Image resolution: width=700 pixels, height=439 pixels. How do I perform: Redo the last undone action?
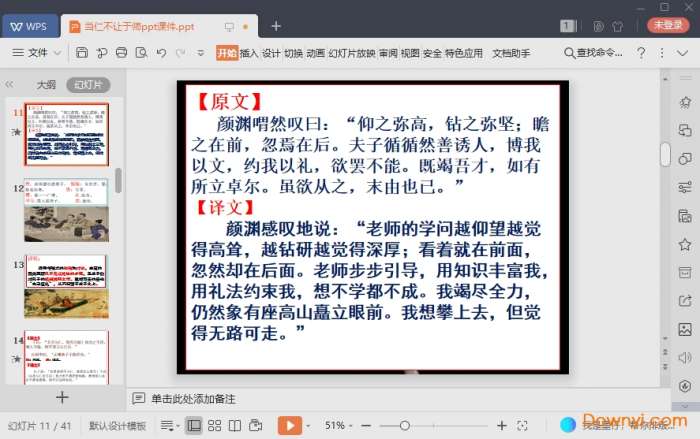pos(181,53)
